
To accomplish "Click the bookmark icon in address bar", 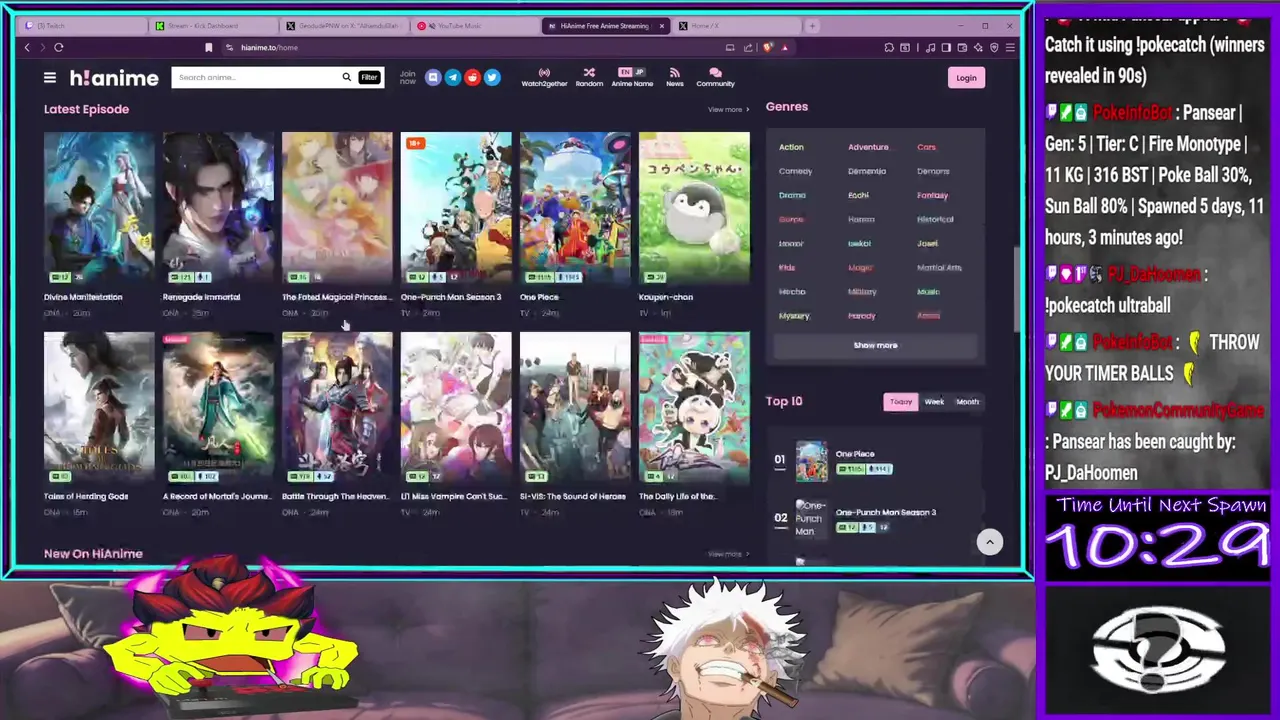I will (x=208, y=47).
